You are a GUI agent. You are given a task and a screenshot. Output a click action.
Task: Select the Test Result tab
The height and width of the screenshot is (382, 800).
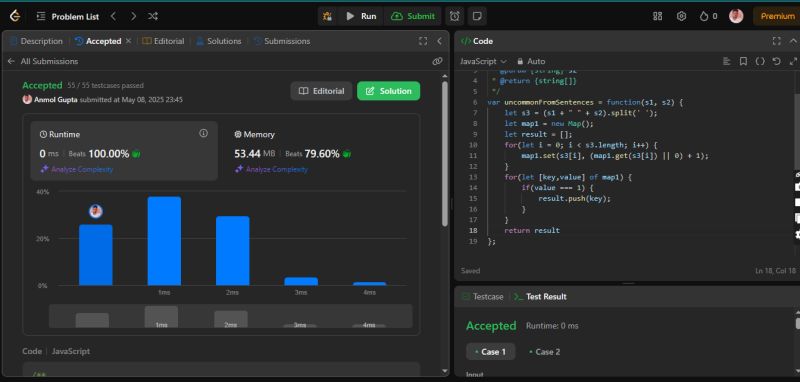click(540, 296)
